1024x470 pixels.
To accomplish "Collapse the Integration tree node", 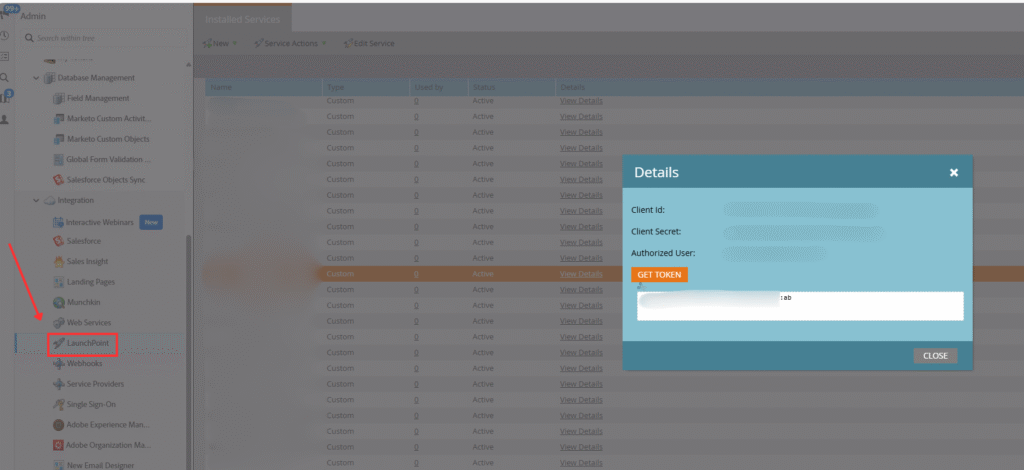I will tap(37, 201).
